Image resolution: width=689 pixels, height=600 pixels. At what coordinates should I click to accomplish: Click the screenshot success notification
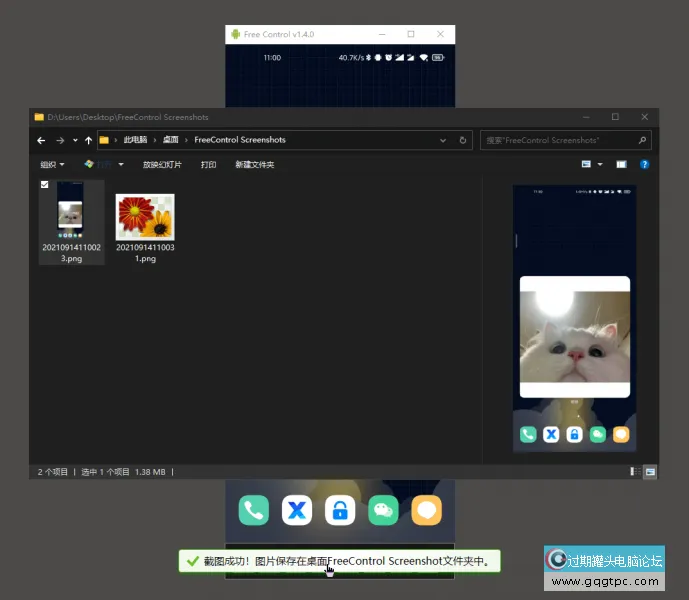(x=339, y=561)
